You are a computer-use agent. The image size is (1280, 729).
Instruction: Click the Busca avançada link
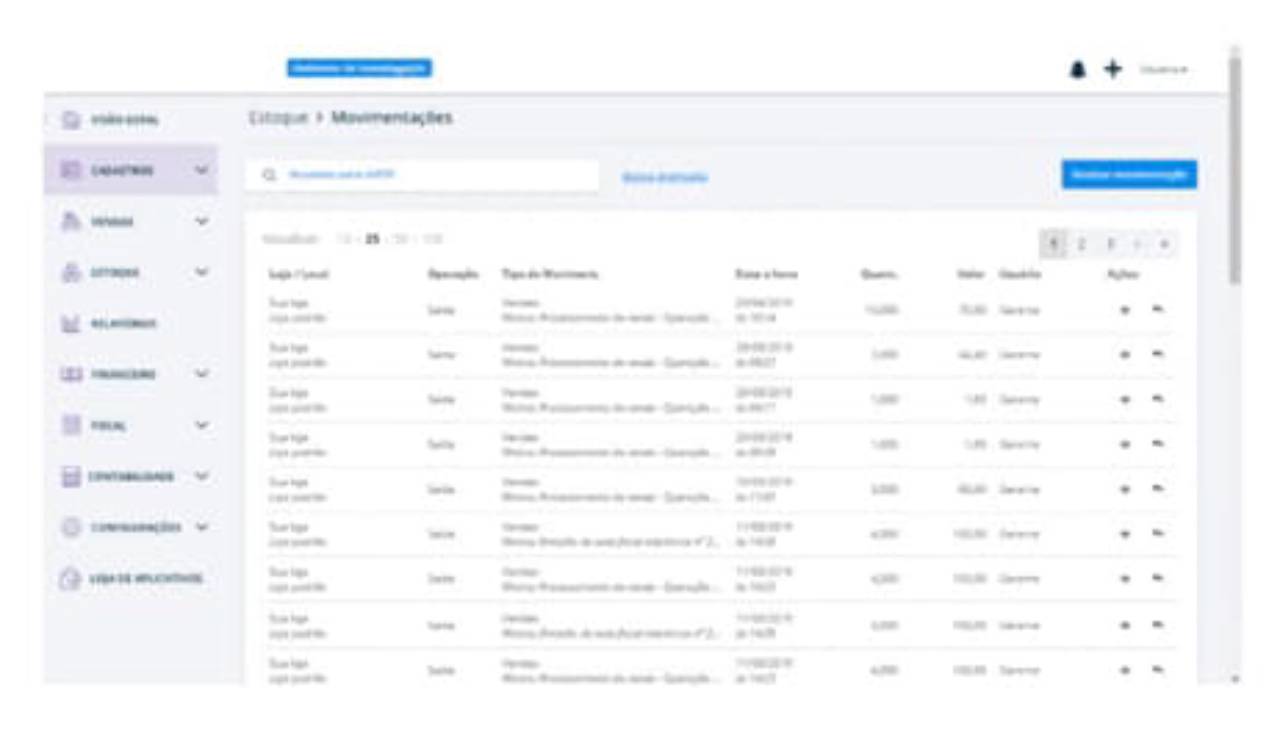pos(664,177)
